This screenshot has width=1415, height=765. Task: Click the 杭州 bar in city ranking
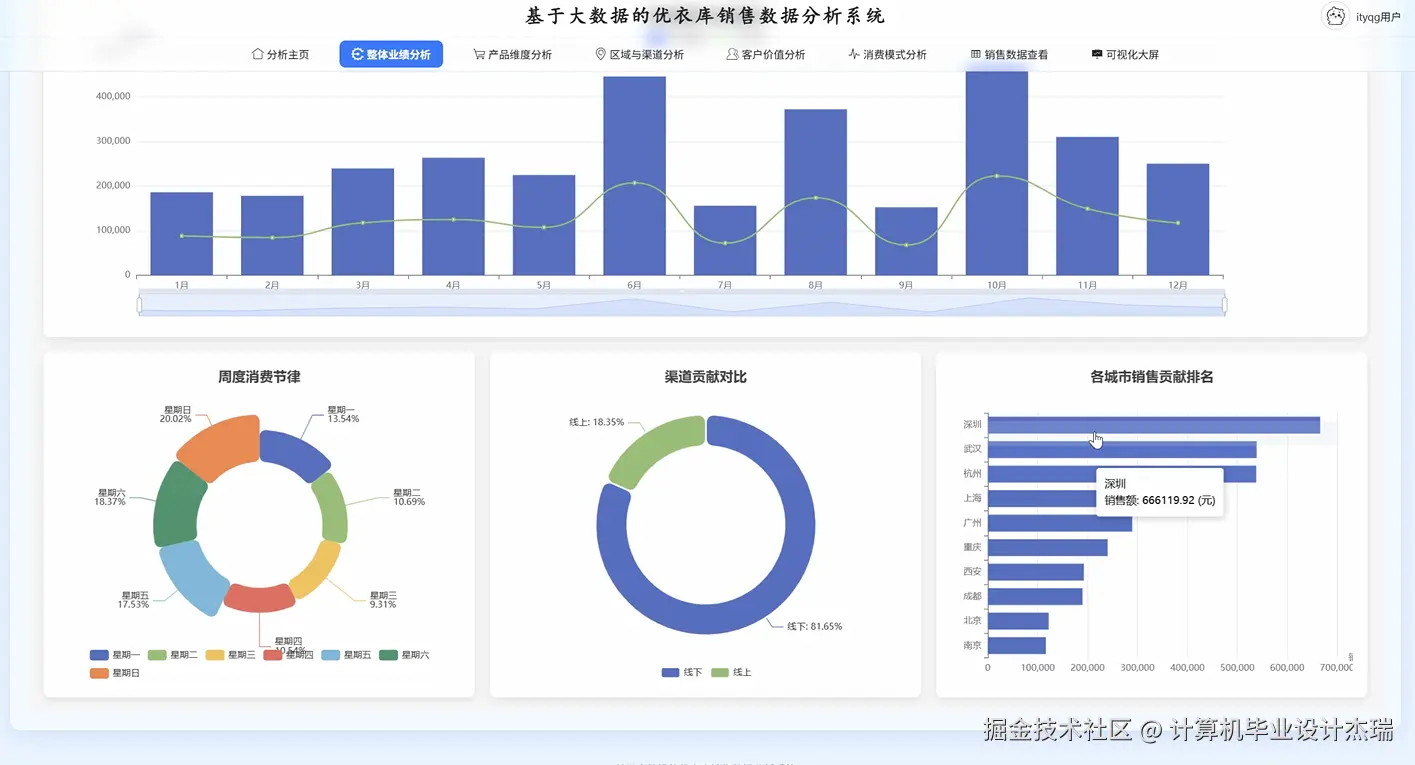(1121, 474)
